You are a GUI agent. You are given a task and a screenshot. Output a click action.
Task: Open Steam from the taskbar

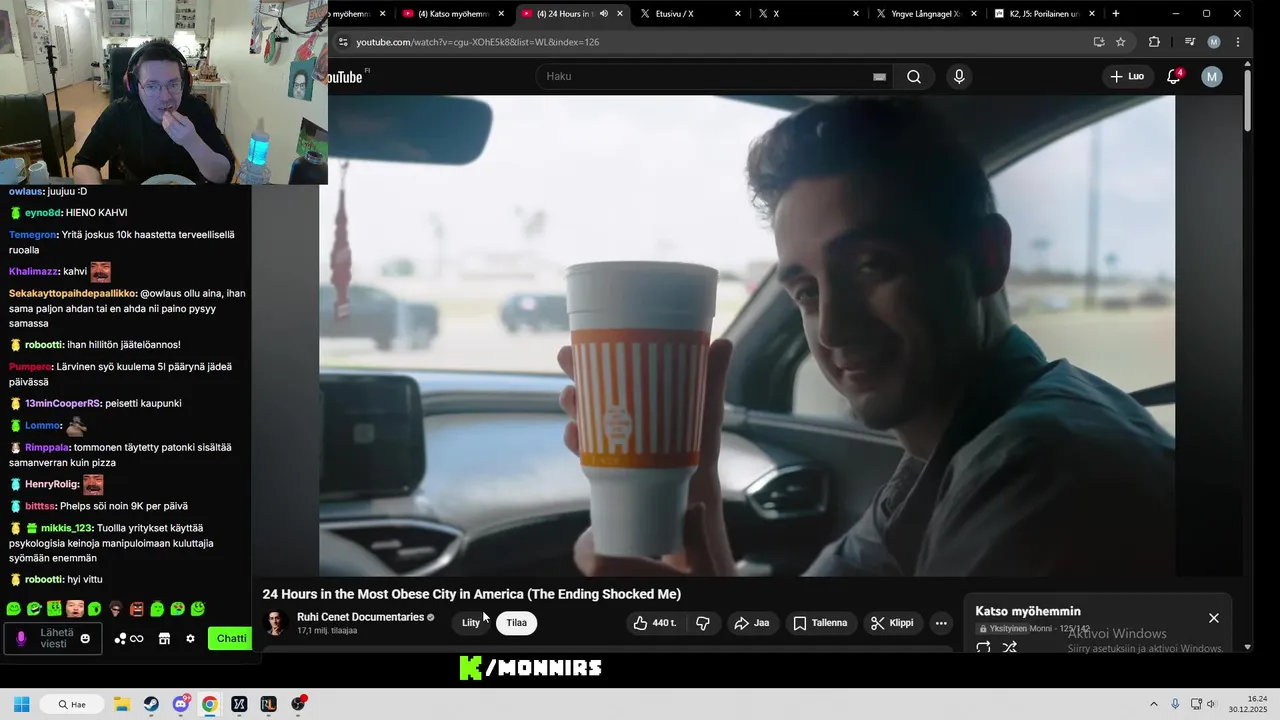point(150,704)
